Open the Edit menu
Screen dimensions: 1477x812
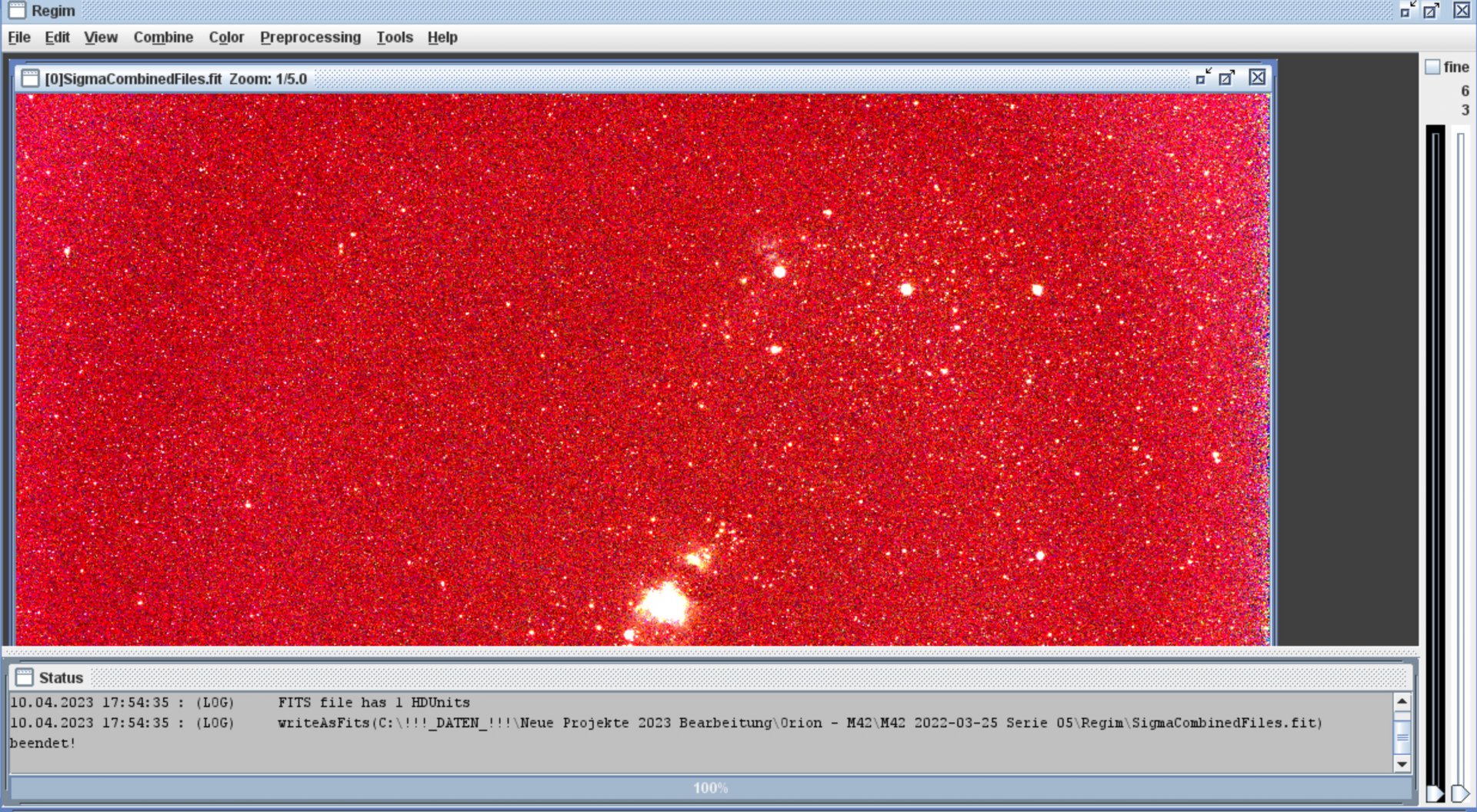(x=57, y=37)
